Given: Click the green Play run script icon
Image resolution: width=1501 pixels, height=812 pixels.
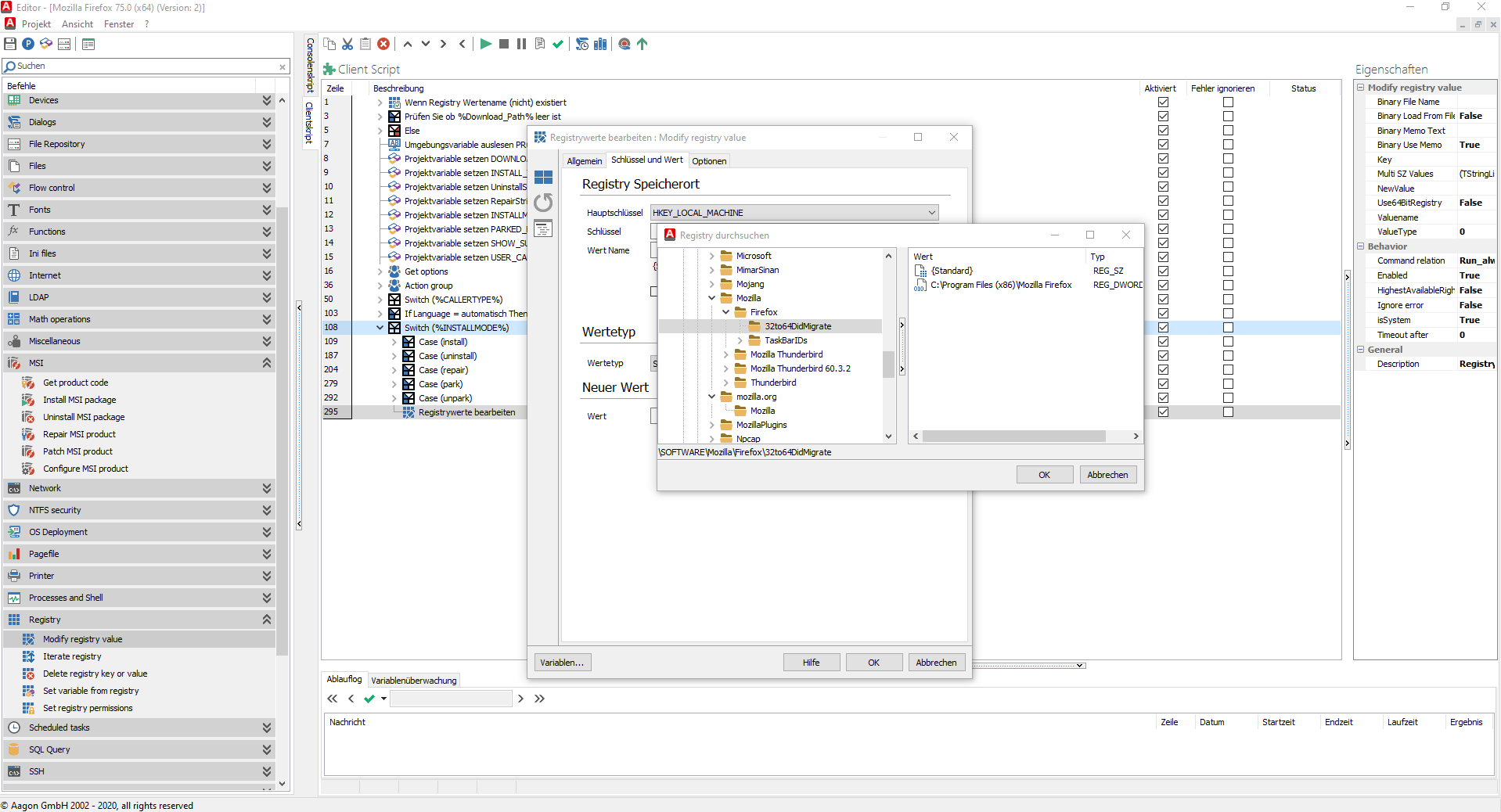Looking at the screenshot, I should pyautogui.click(x=486, y=44).
